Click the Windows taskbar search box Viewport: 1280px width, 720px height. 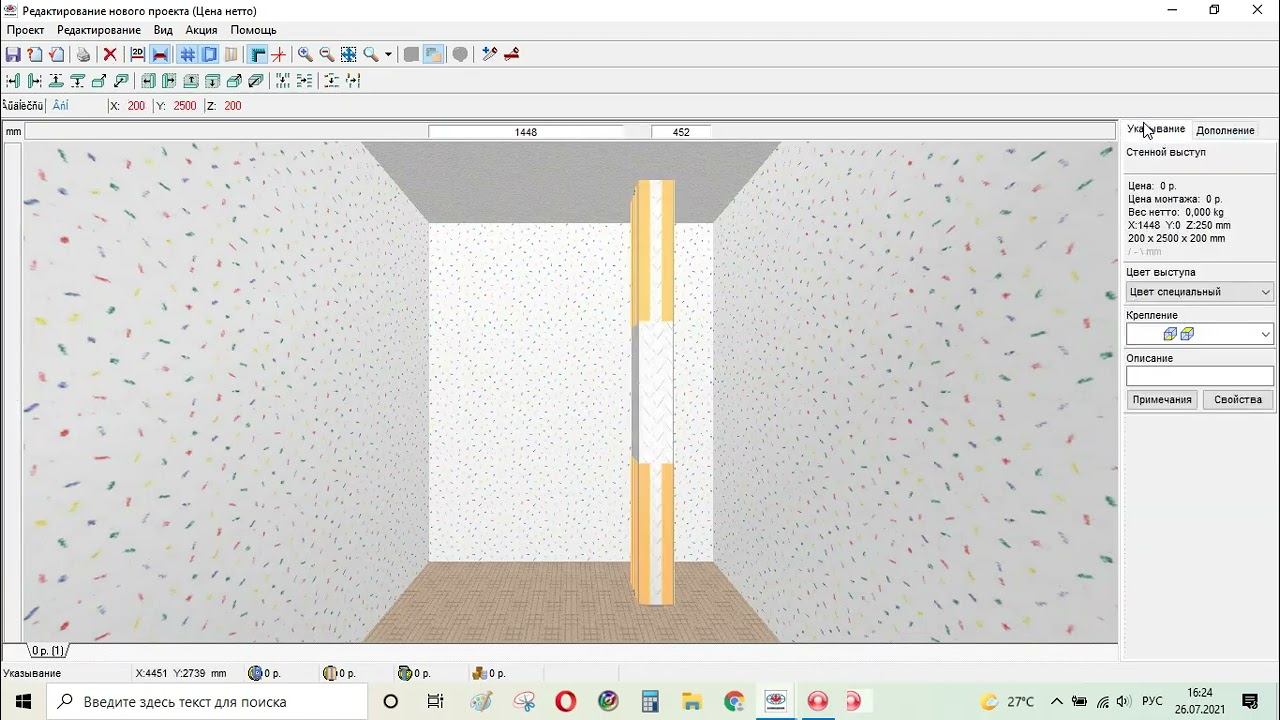pyautogui.click(x=209, y=701)
